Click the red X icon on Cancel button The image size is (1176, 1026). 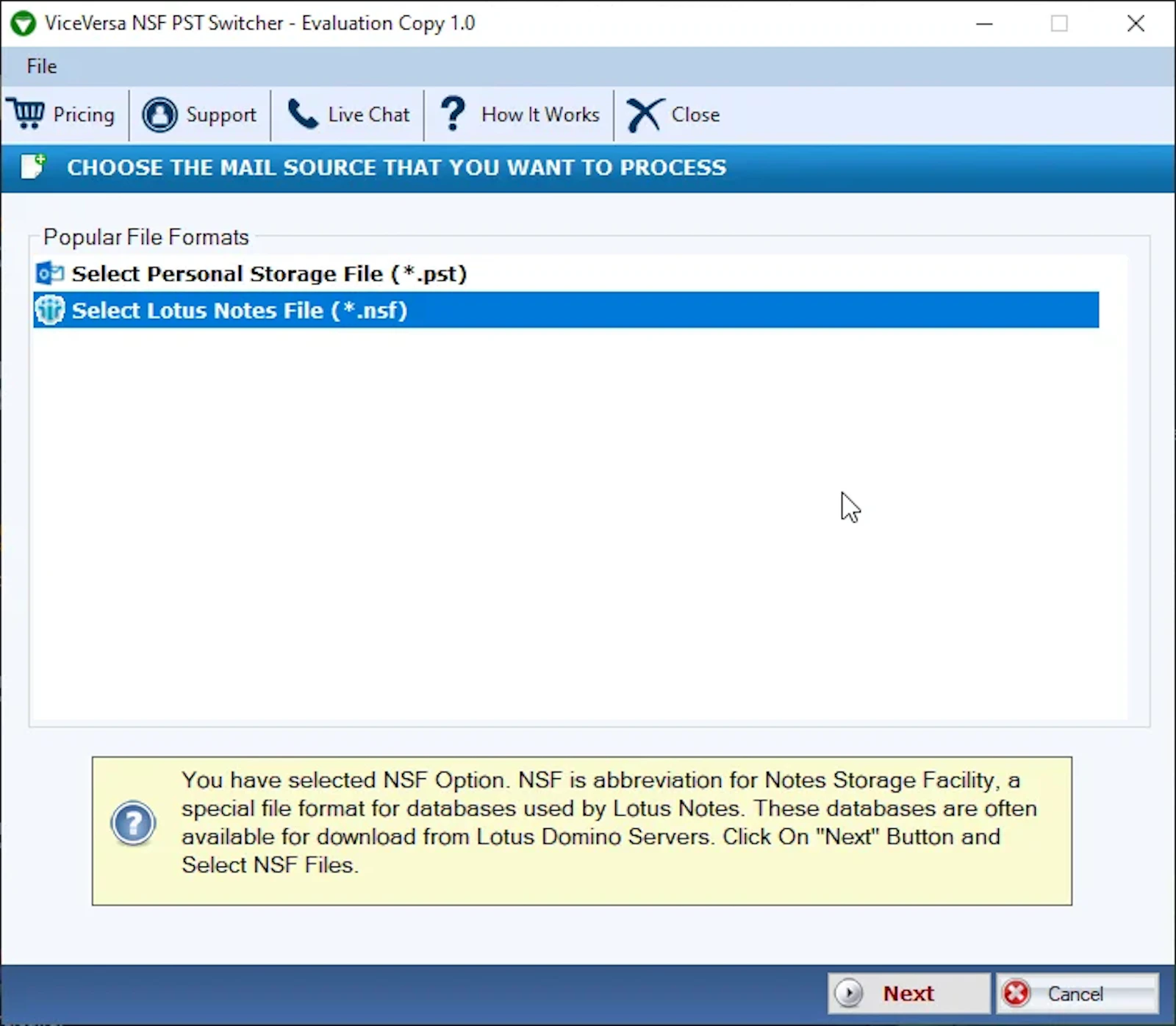(1017, 994)
